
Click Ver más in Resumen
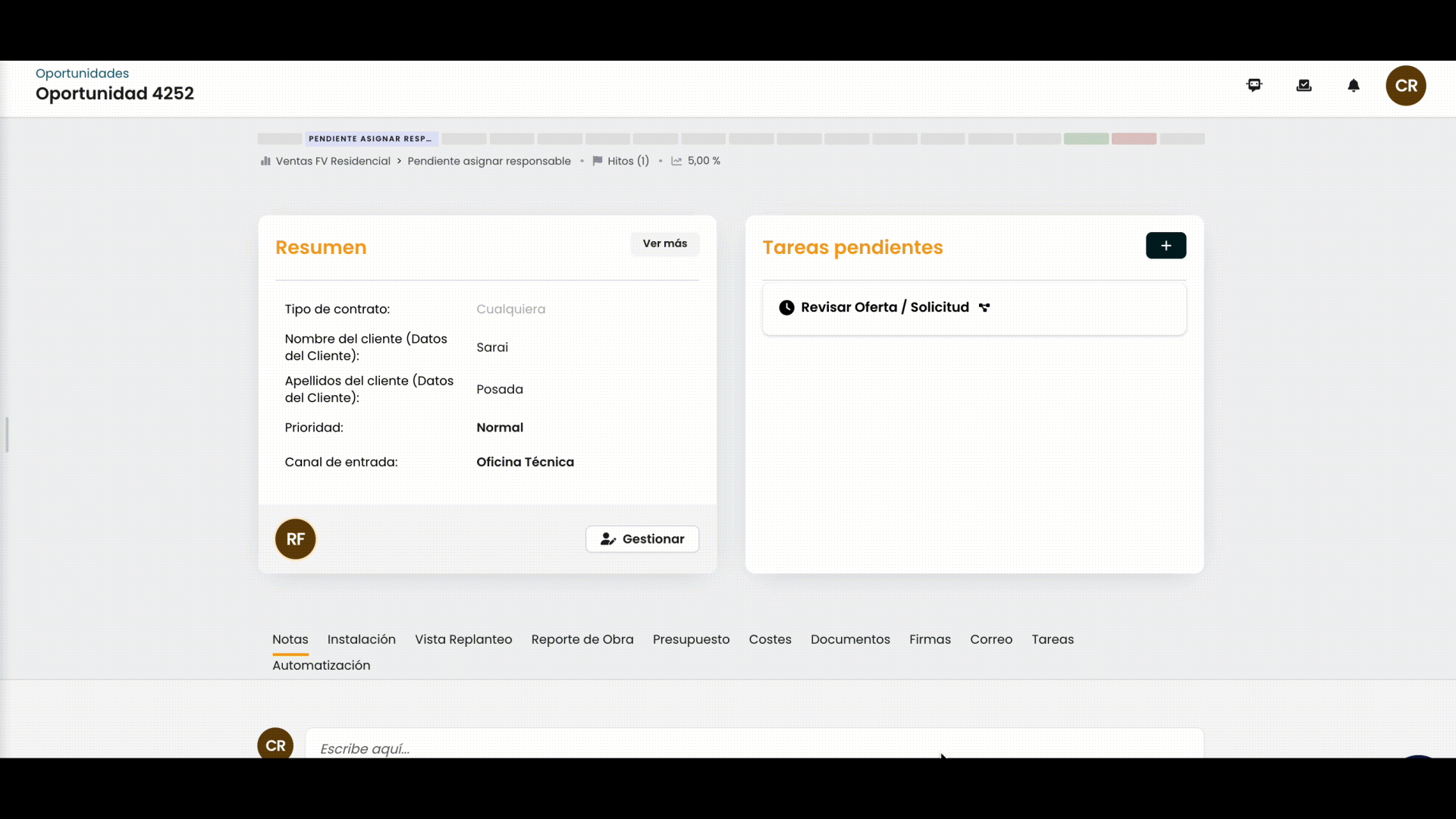665,243
